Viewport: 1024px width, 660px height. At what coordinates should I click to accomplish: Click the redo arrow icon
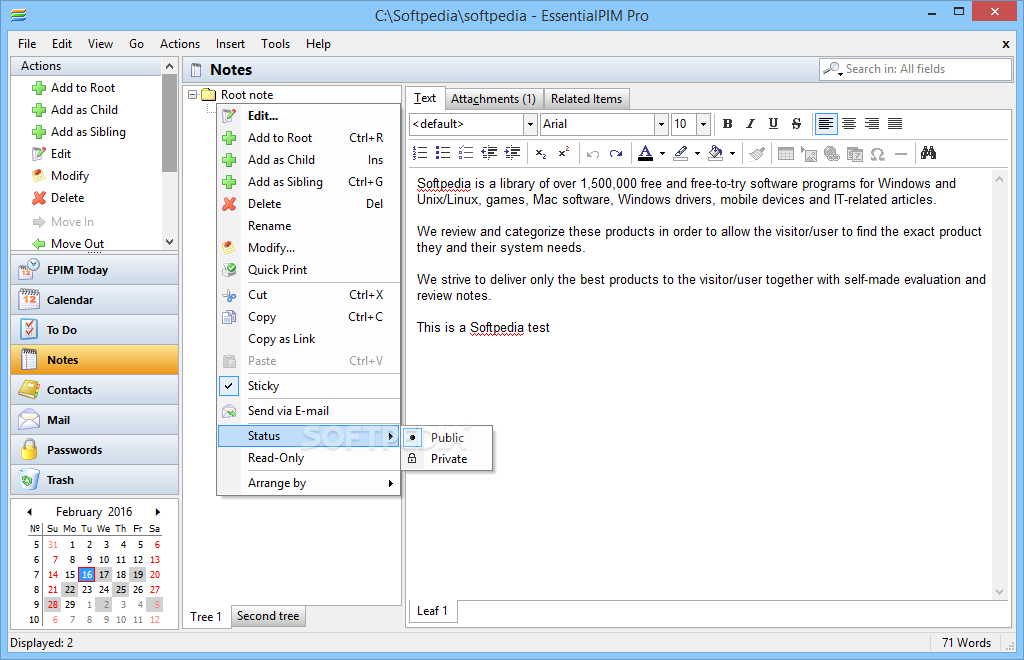click(x=616, y=154)
